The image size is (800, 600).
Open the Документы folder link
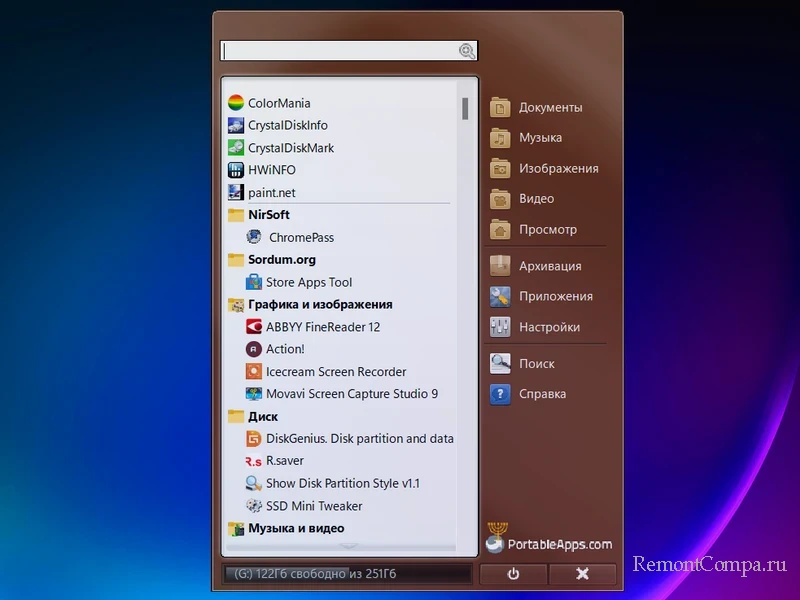click(x=549, y=108)
